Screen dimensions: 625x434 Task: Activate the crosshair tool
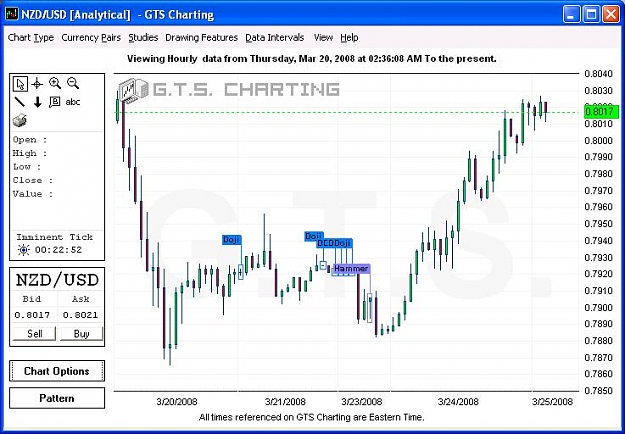point(37,84)
